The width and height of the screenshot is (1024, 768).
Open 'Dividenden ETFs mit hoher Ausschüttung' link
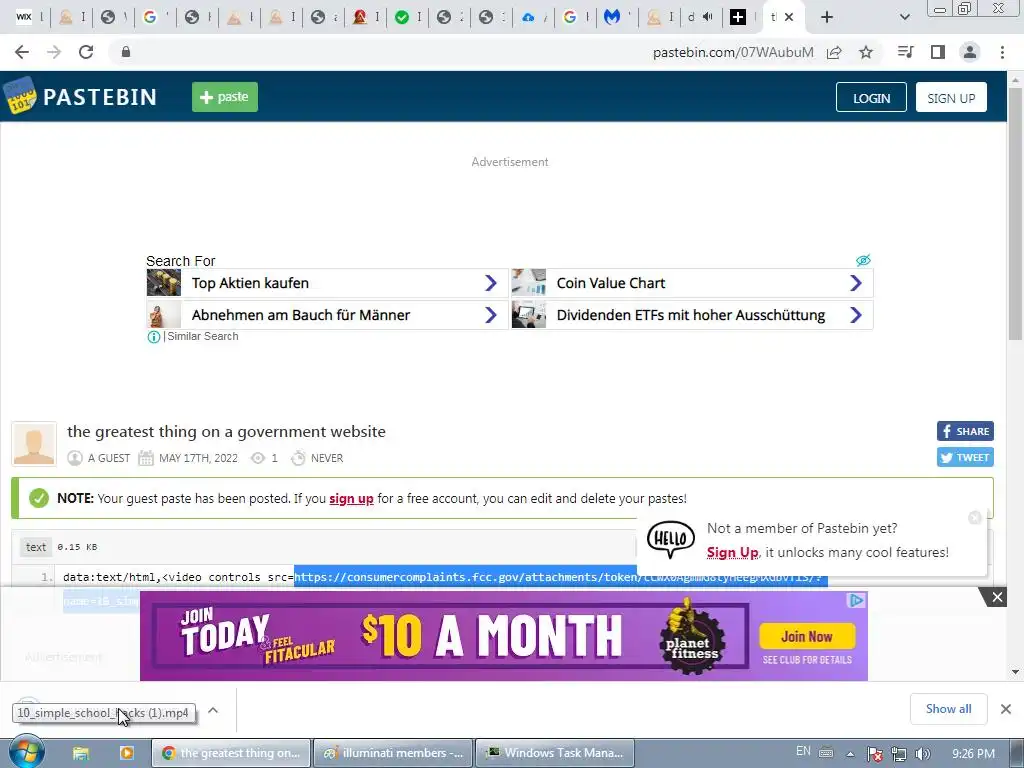[x=692, y=315]
